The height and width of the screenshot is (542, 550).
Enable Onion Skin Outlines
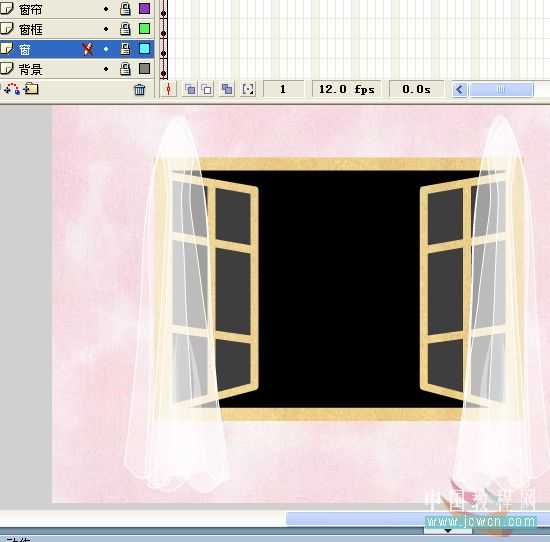[x=207, y=89]
